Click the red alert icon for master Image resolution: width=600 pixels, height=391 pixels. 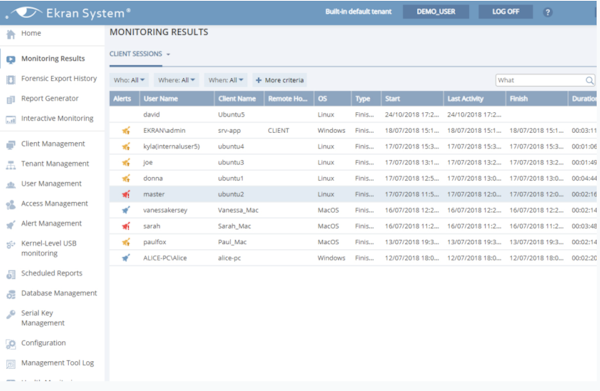[x=126, y=194]
